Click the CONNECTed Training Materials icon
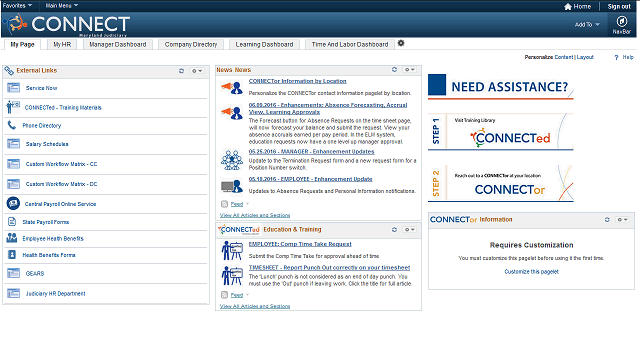The image size is (640, 360). [x=13, y=107]
